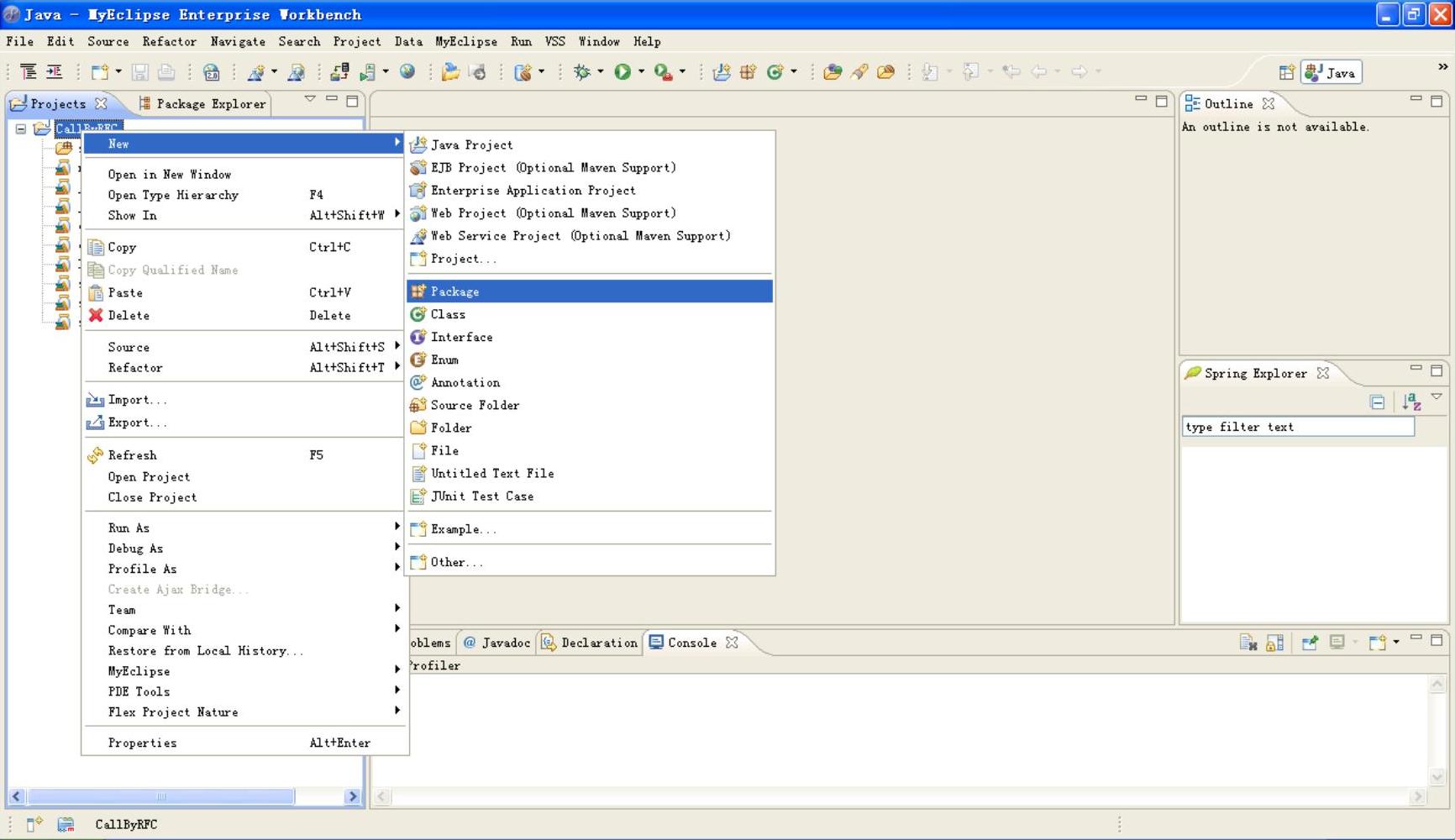Choose Import... from the context menu
This screenshot has height=840, width=1455.
(244, 400)
